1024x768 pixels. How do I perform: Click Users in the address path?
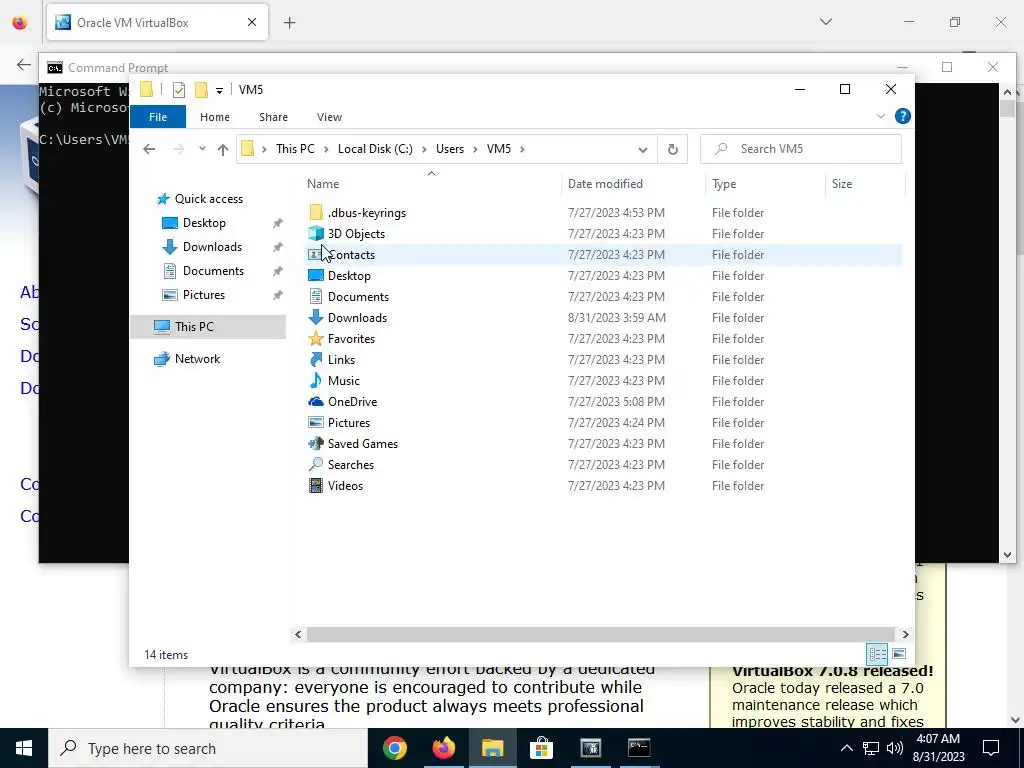pos(450,149)
